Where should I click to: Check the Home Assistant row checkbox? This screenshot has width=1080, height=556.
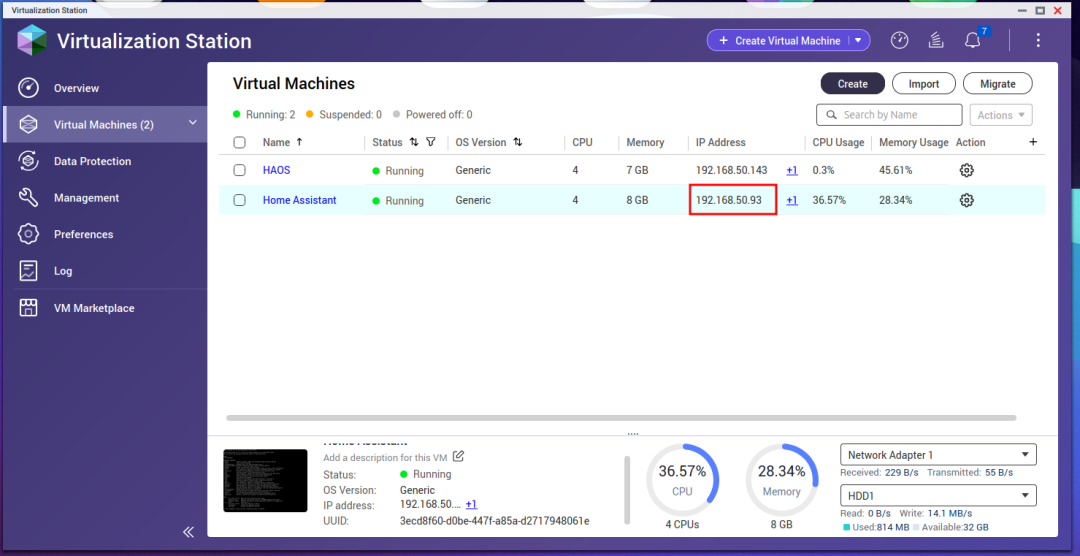tap(240, 200)
